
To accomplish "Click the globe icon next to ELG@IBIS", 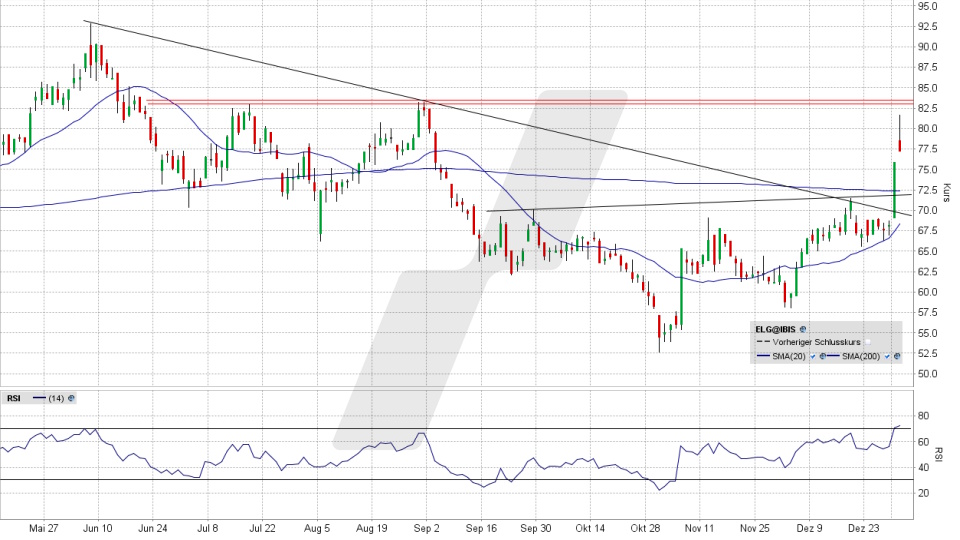I will click(803, 329).
